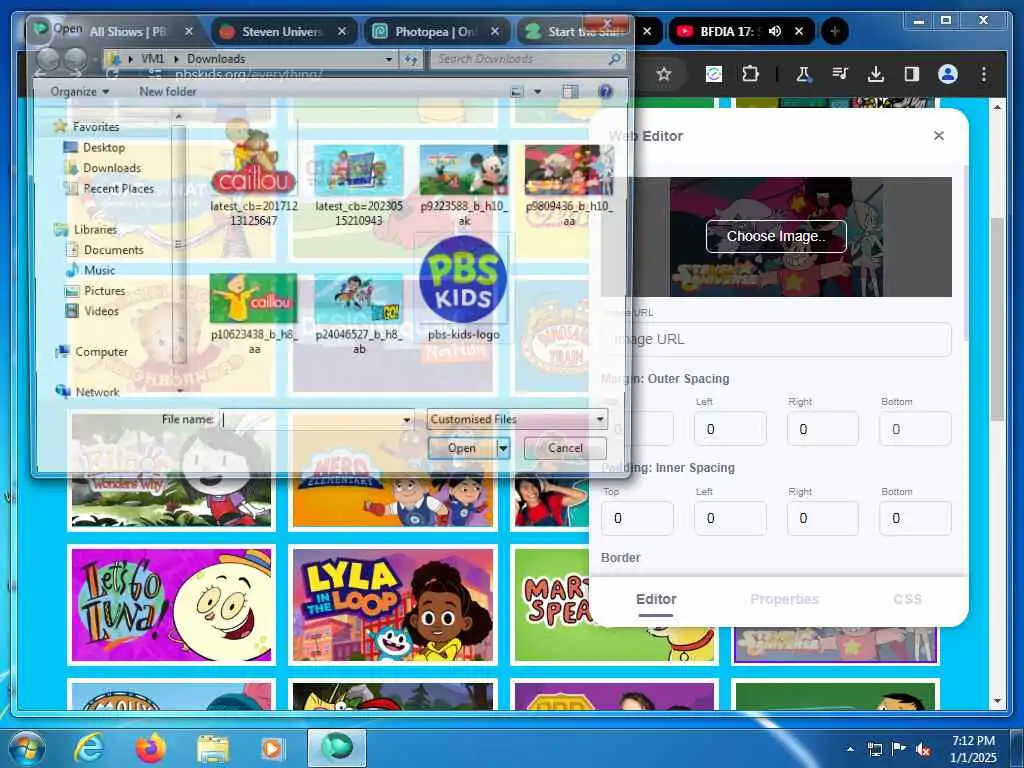The width and height of the screenshot is (1024, 768).
Task: Open a new browser tab with plus button
Action: (x=834, y=31)
